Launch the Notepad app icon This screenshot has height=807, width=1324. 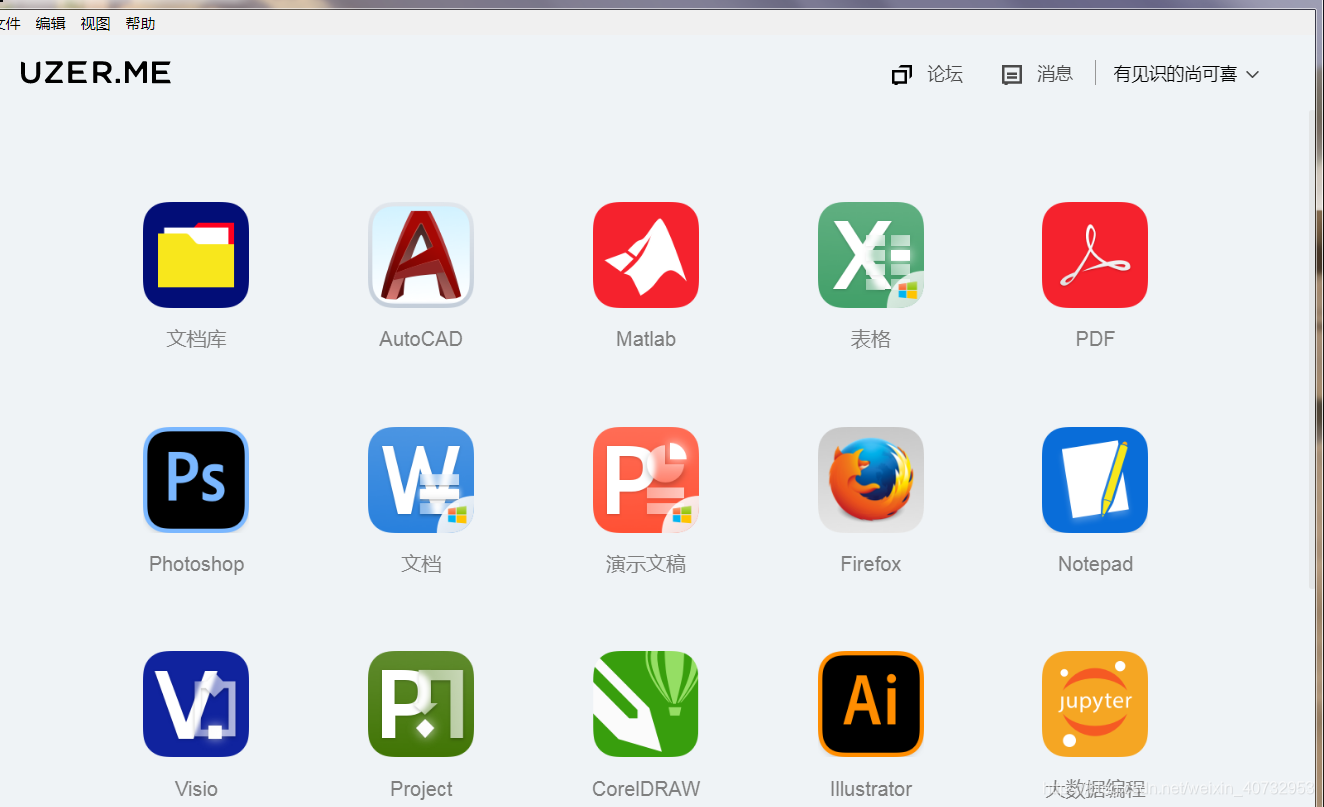click(1095, 480)
